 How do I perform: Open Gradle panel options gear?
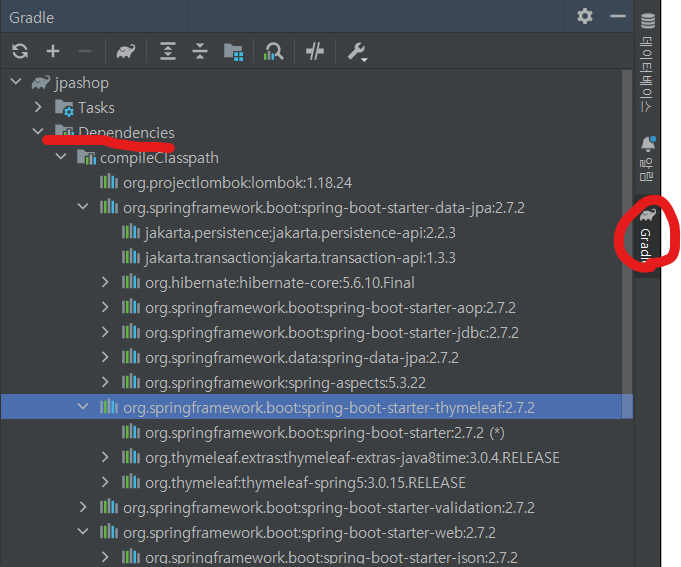tap(585, 16)
